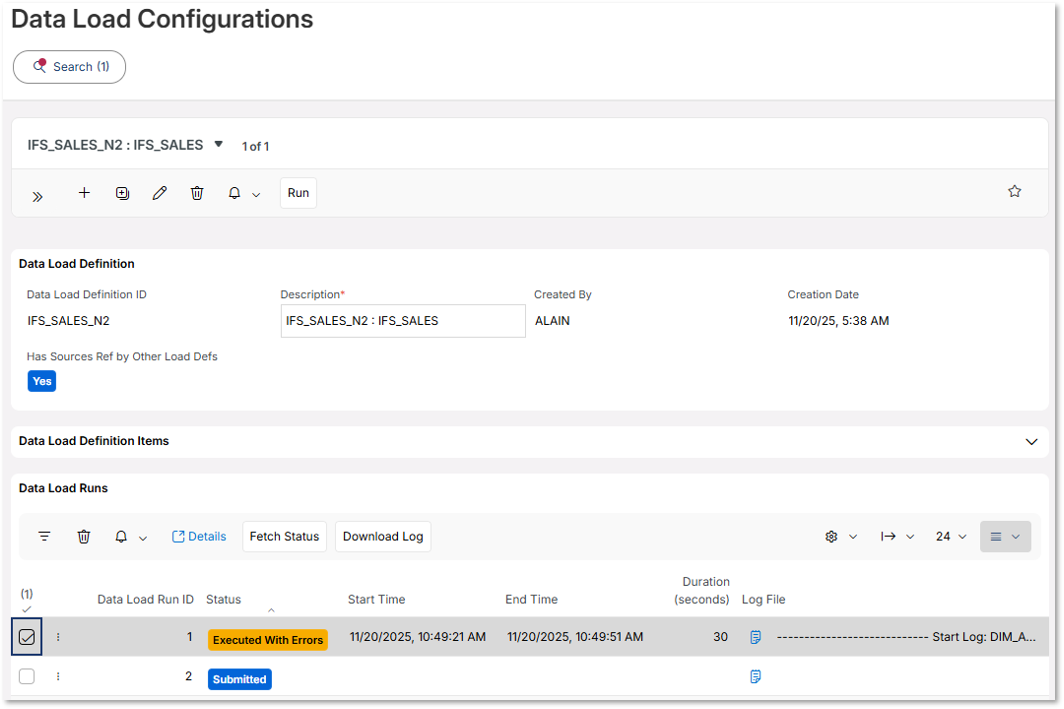Click the Has Sources Ref Yes indicator

click(x=41, y=381)
